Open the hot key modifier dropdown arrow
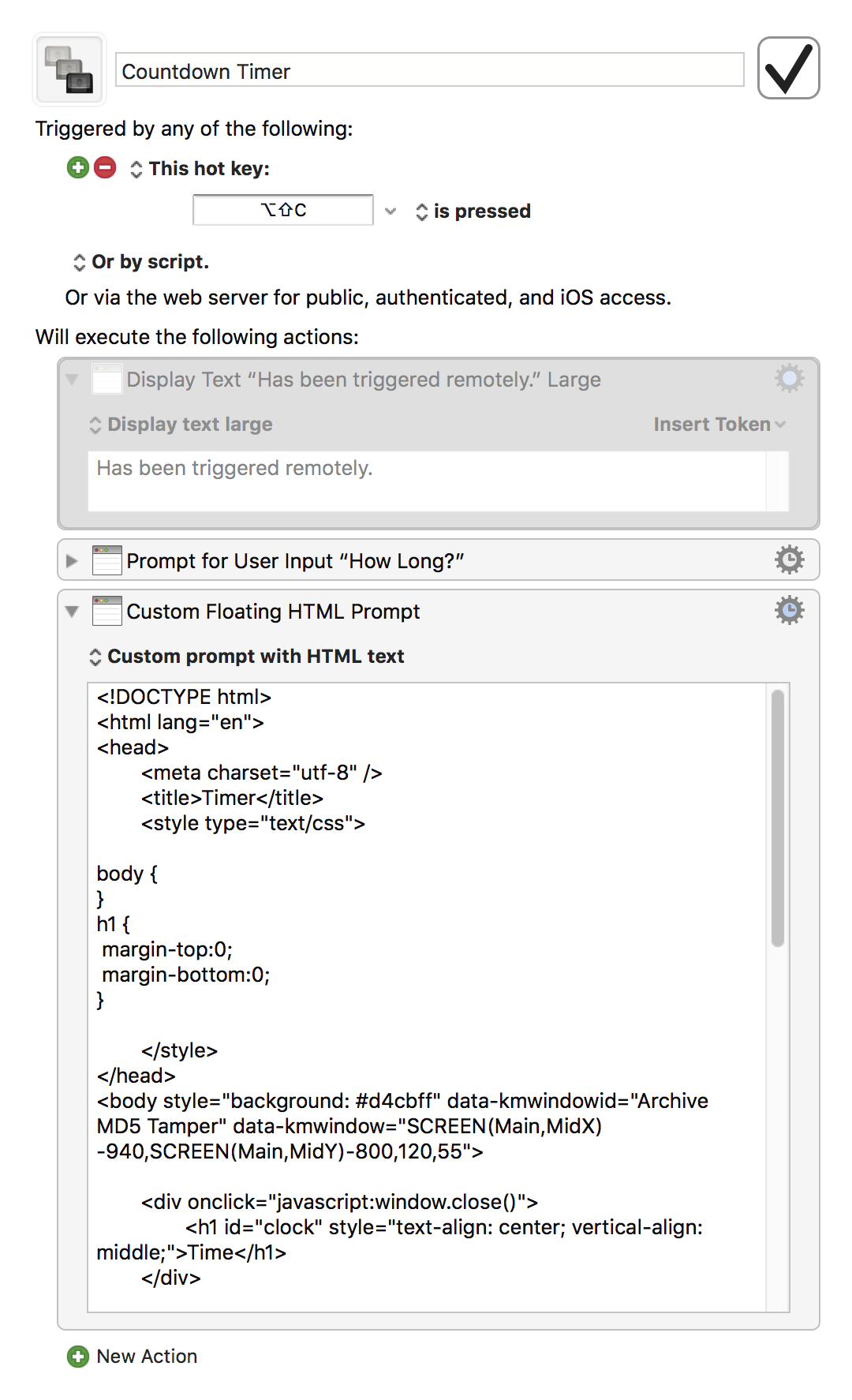 (x=390, y=211)
